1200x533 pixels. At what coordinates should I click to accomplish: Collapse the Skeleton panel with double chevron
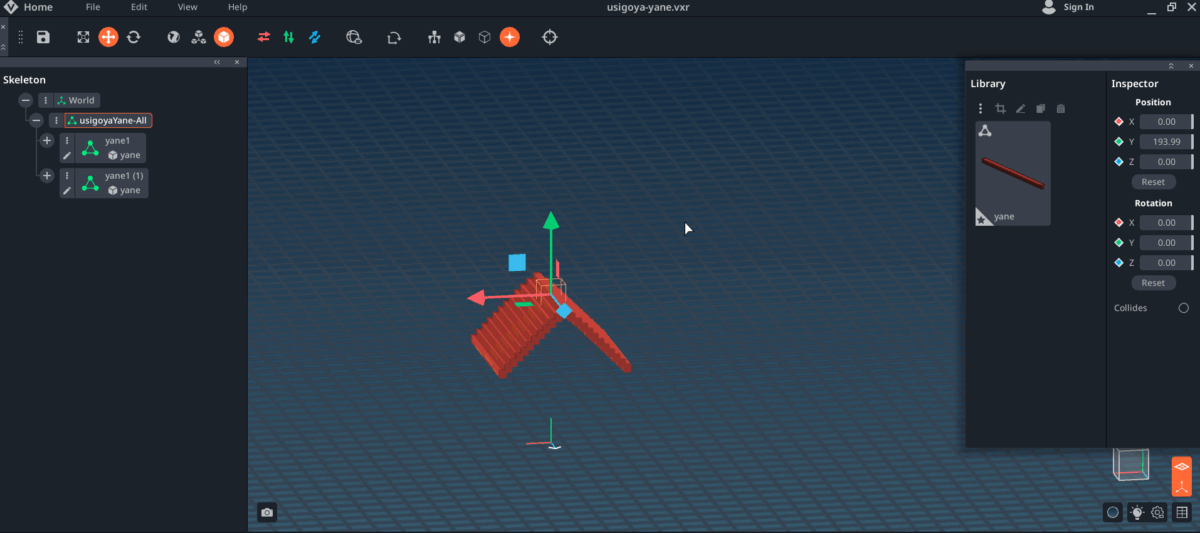click(x=217, y=62)
